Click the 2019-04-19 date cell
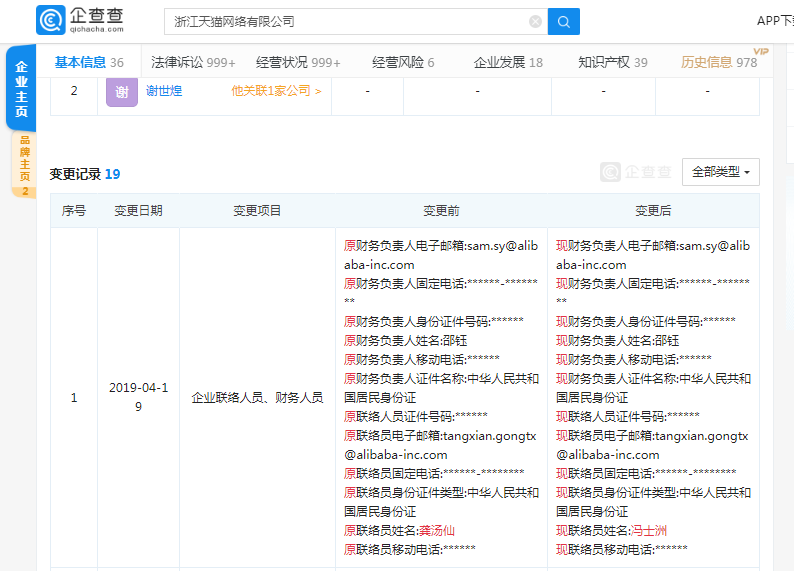794x571 pixels. click(x=138, y=397)
